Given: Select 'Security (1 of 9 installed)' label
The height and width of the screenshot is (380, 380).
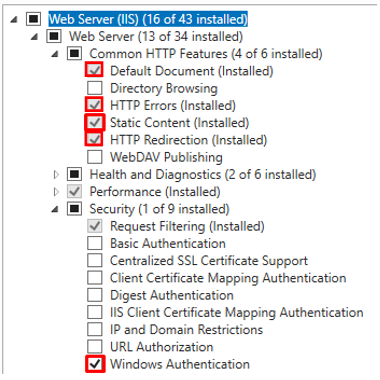Looking at the screenshot, I should point(159,209).
